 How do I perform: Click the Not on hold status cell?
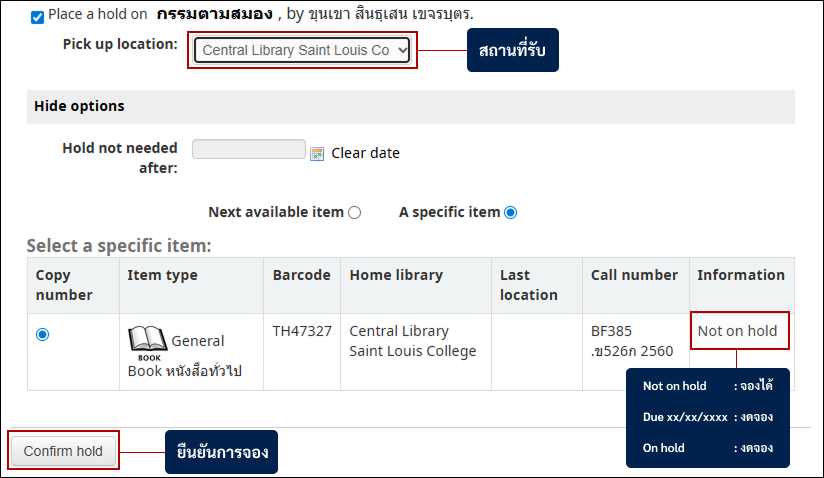[737, 331]
